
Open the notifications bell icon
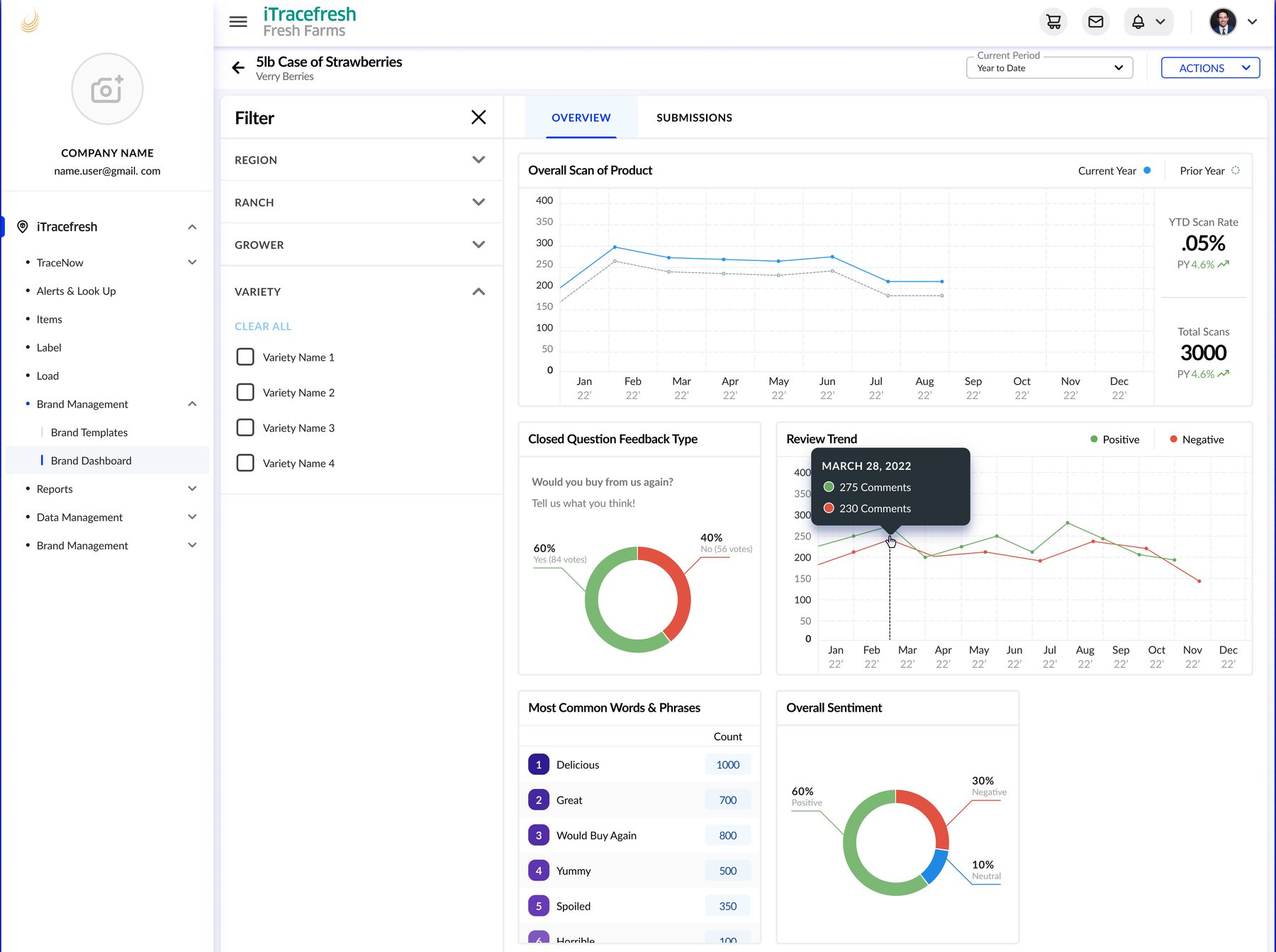tap(1138, 22)
